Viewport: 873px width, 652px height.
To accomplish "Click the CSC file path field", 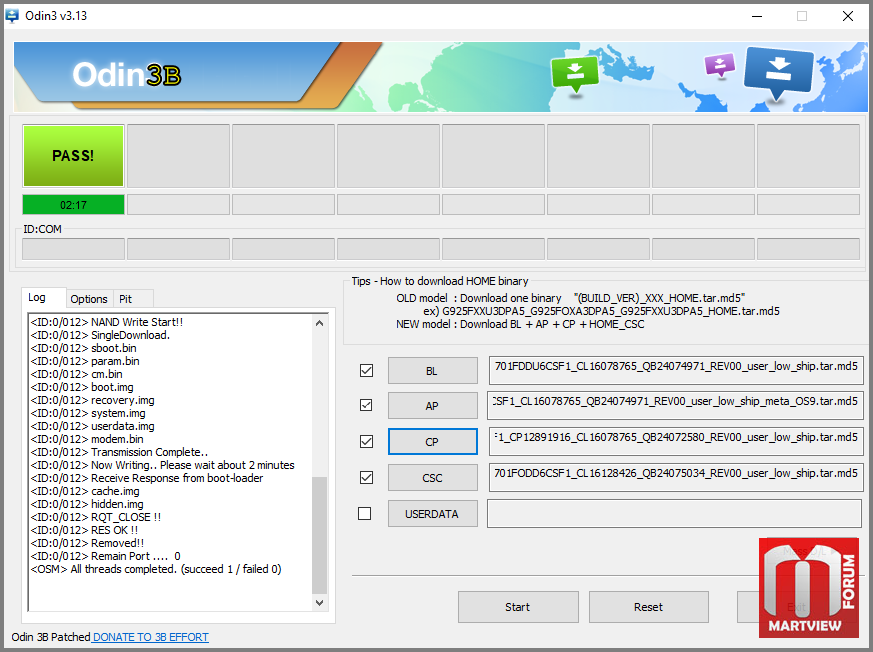I will (x=676, y=477).
